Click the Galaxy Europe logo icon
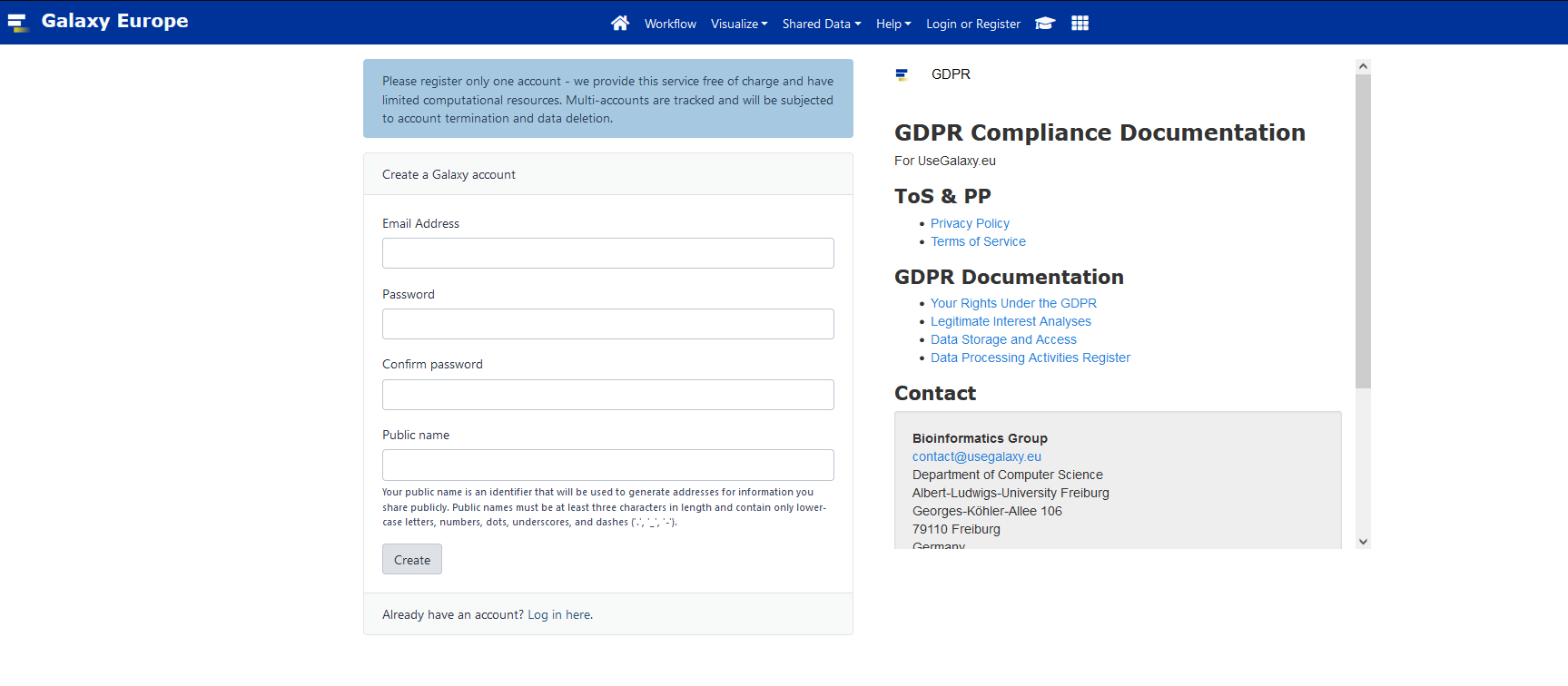 point(18,23)
